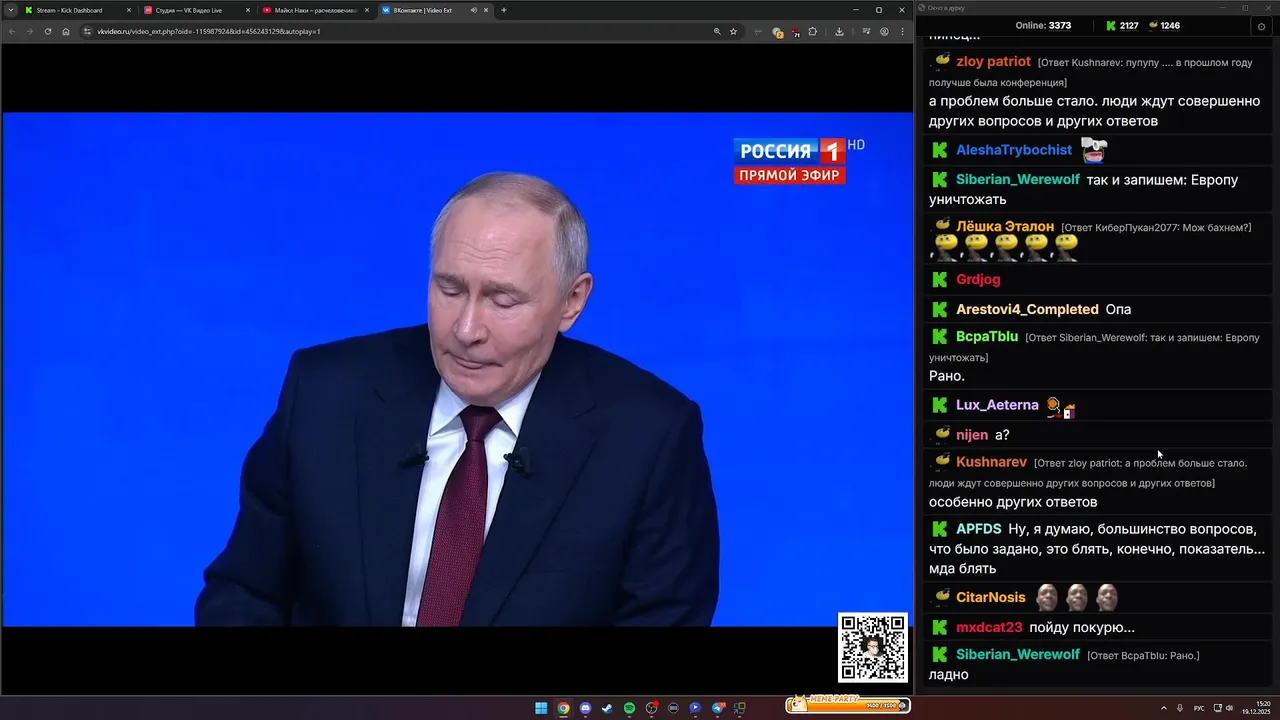Close the ВКонтакте | Video Ext tab
This screenshot has height=720, width=1280.
tap(487, 10)
